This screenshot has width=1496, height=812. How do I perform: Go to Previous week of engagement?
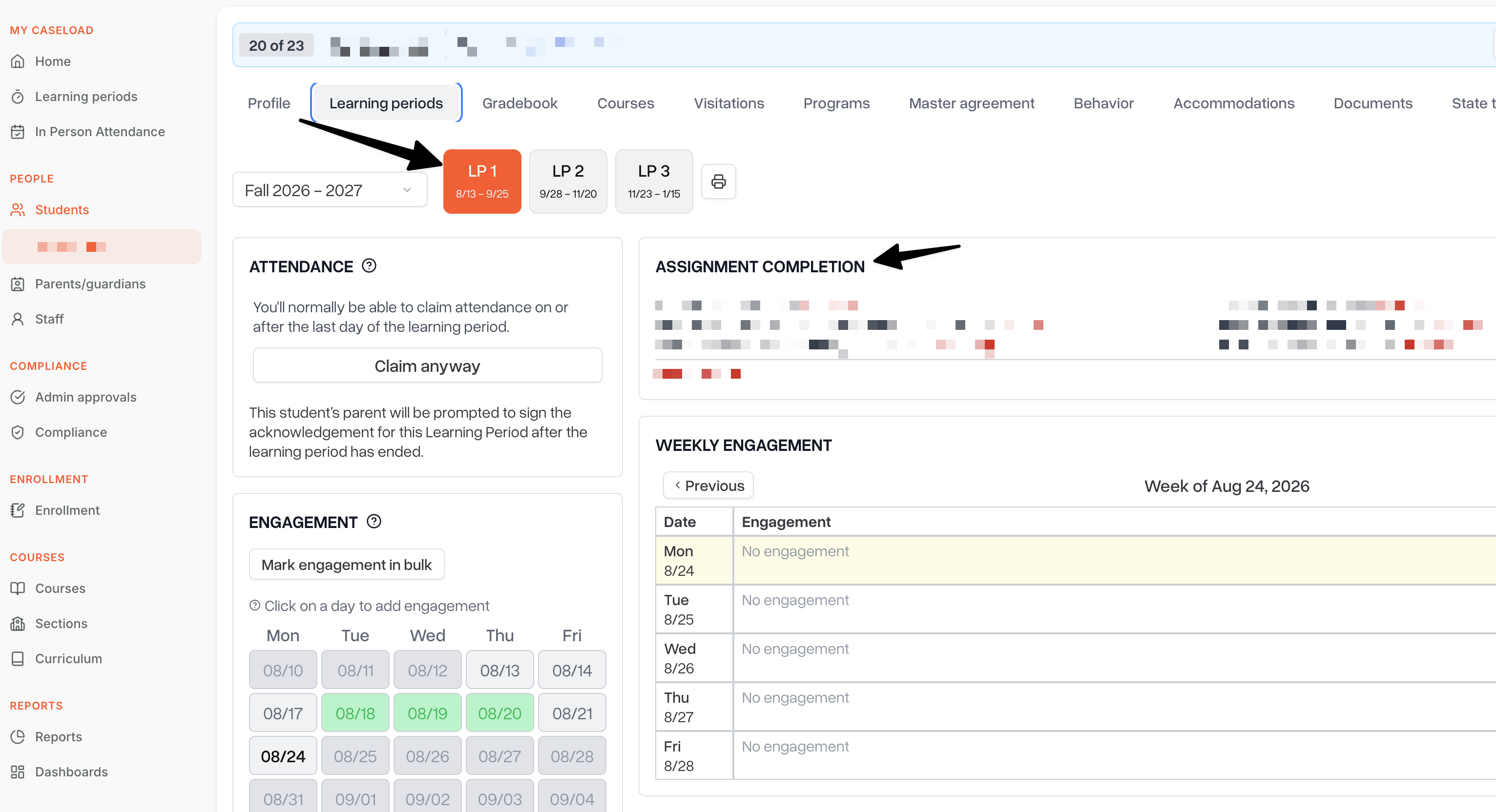708,485
